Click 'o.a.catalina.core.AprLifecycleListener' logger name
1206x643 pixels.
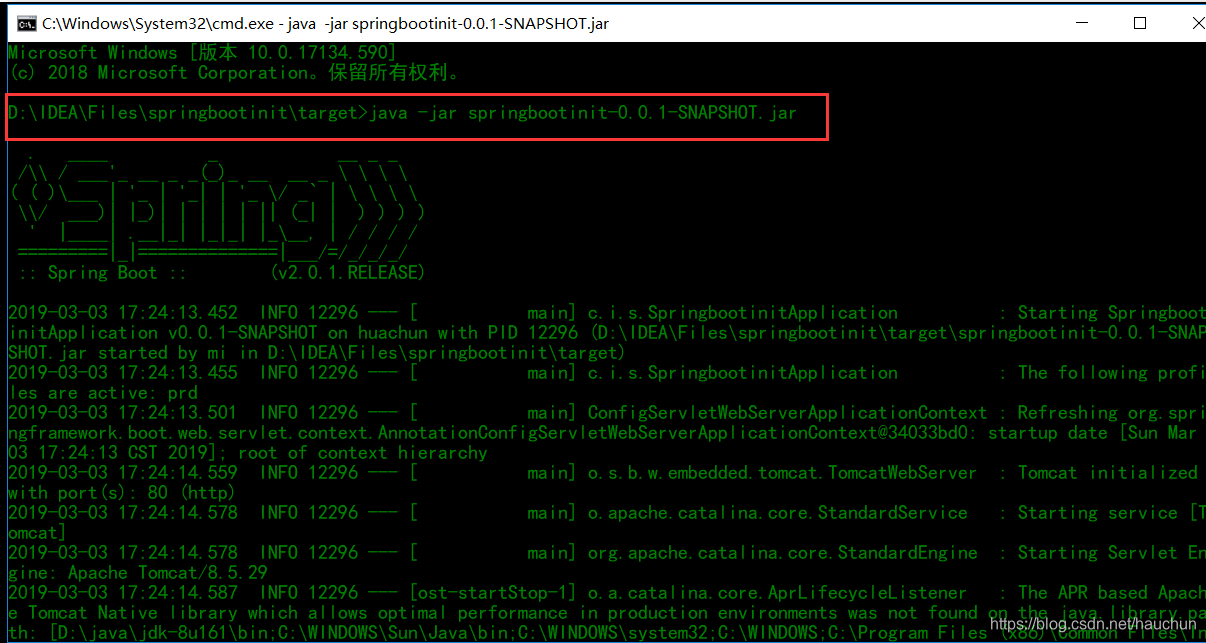777,592
